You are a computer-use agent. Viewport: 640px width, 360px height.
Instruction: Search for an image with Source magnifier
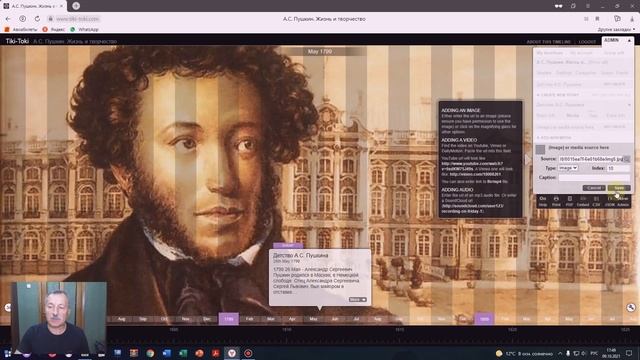click(x=627, y=159)
